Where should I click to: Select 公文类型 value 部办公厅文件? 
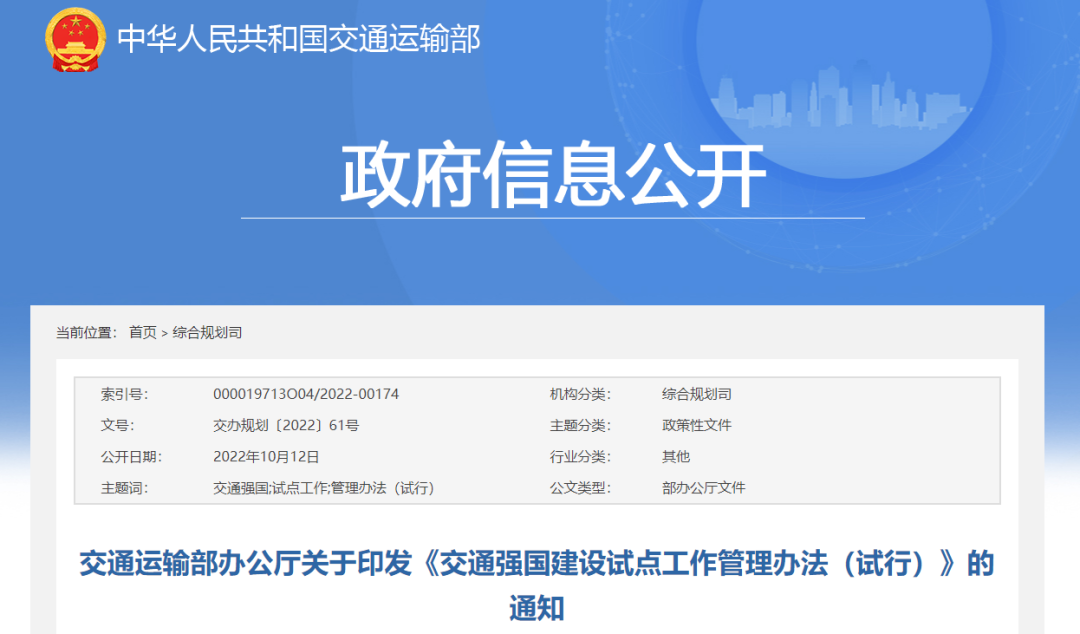pos(703,488)
